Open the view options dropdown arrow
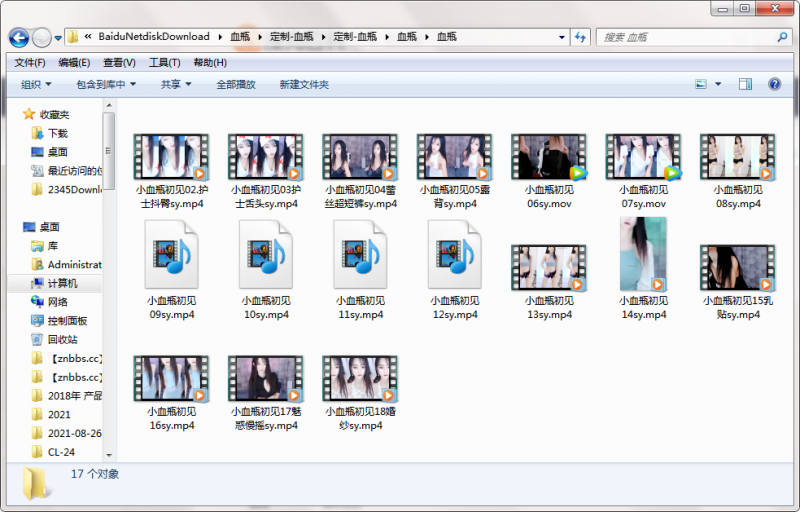Viewport: 800px width, 512px height. tap(719, 85)
